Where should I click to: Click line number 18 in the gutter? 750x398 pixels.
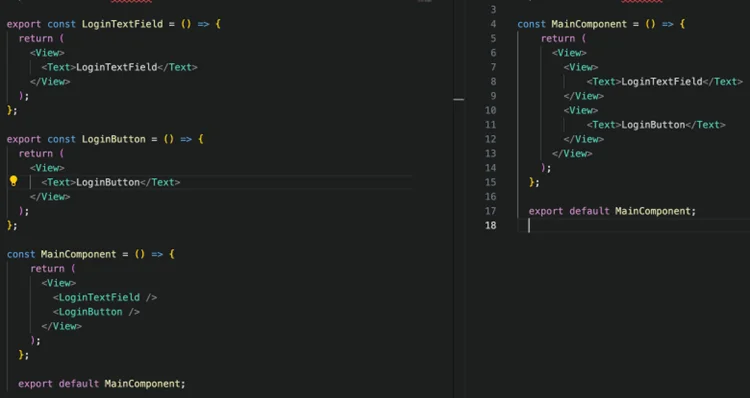[x=491, y=225]
